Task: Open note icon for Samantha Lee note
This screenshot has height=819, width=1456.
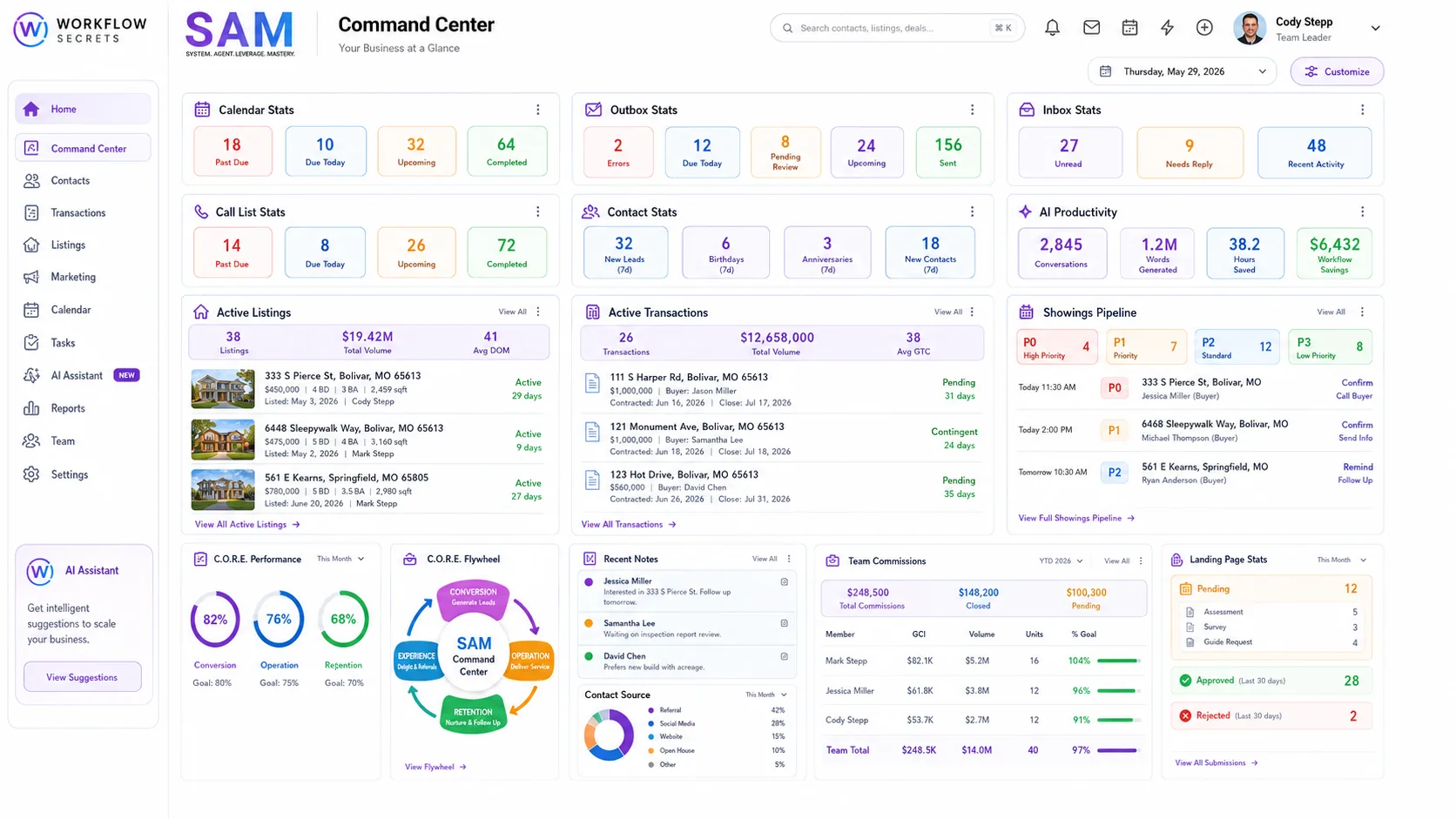Action: click(x=784, y=623)
